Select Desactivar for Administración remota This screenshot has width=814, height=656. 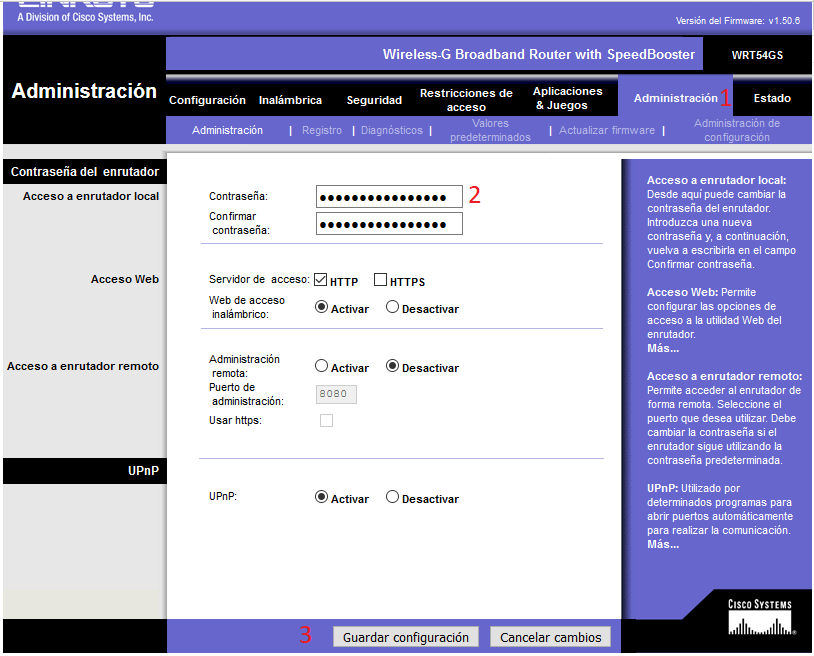tap(392, 366)
